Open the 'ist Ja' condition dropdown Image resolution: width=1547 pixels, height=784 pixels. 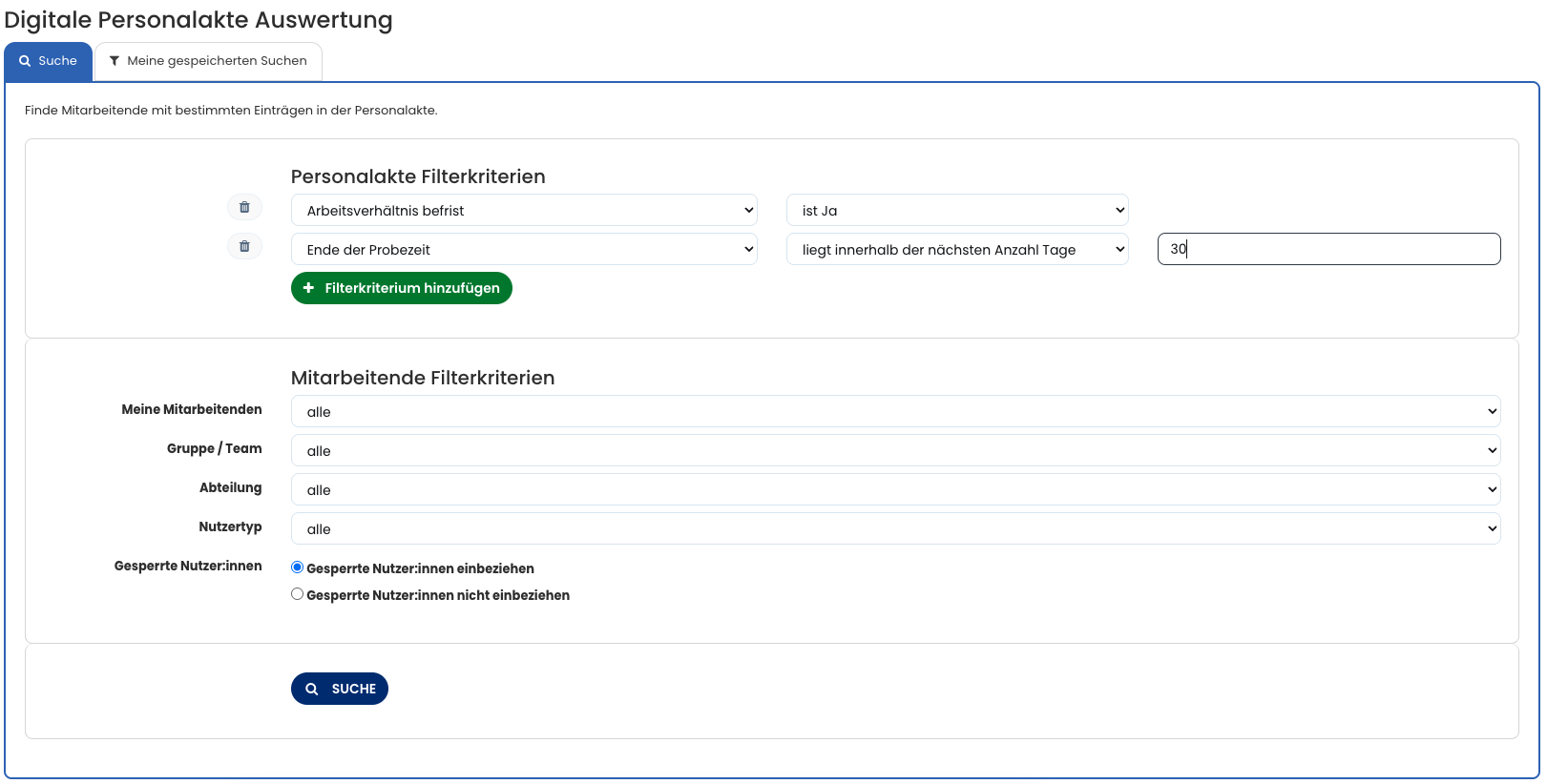pos(956,211)
